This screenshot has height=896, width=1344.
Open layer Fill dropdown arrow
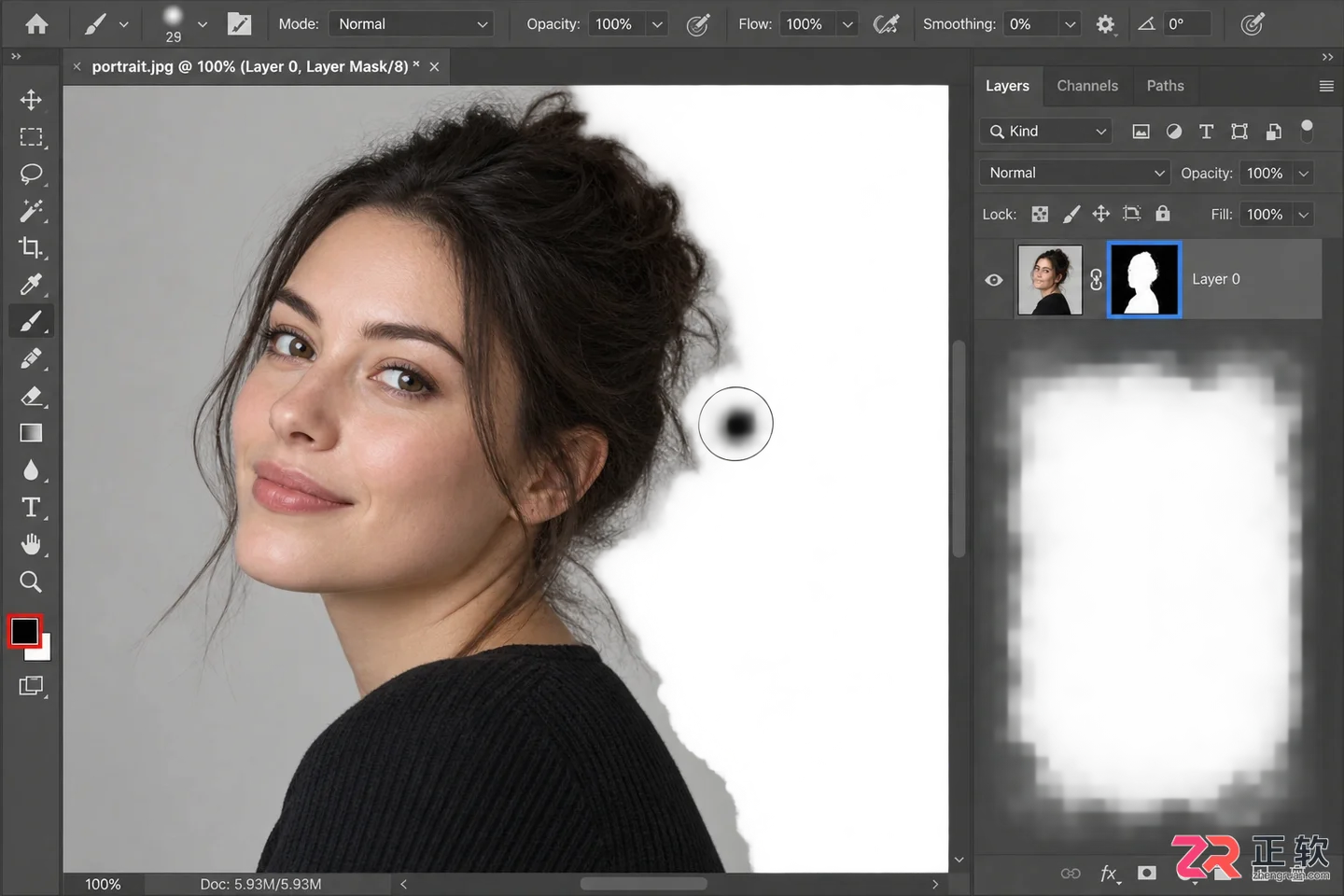coord(1304,215)
